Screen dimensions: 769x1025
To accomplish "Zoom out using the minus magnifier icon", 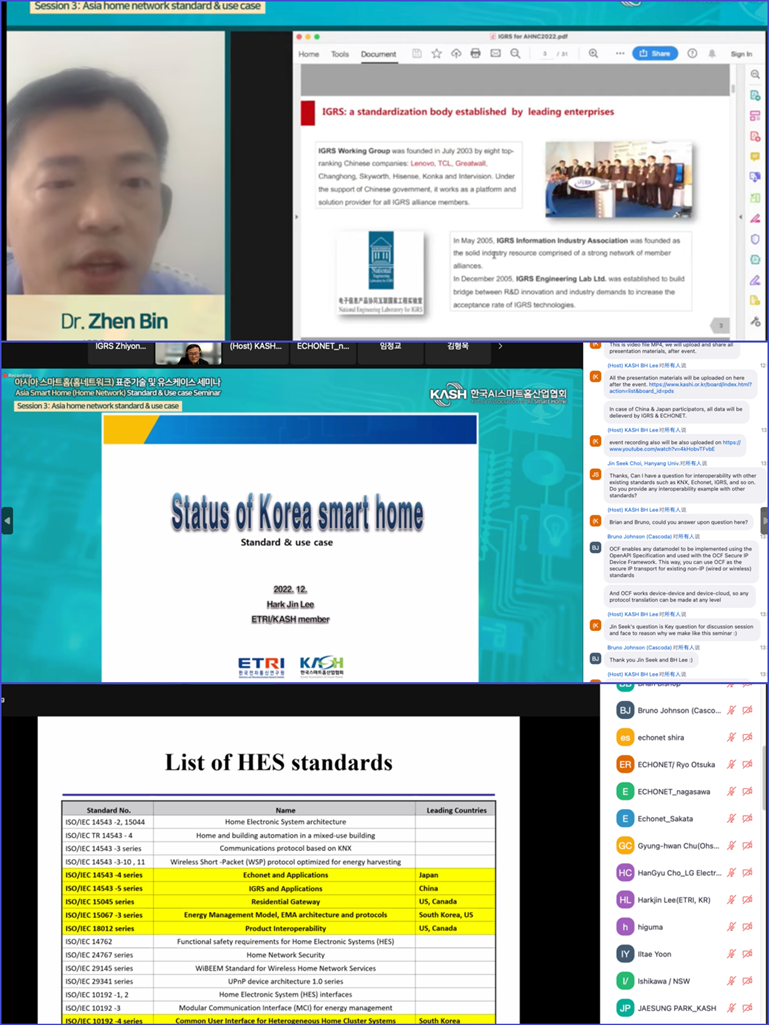I will pyautogui.click(x=515, y=54).
